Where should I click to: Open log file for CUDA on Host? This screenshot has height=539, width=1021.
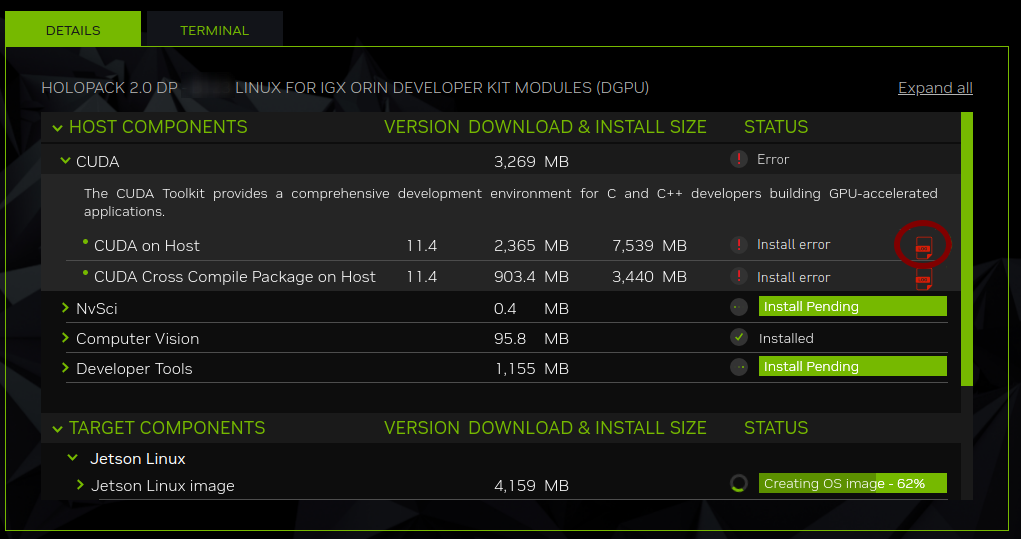pos(923,247)
